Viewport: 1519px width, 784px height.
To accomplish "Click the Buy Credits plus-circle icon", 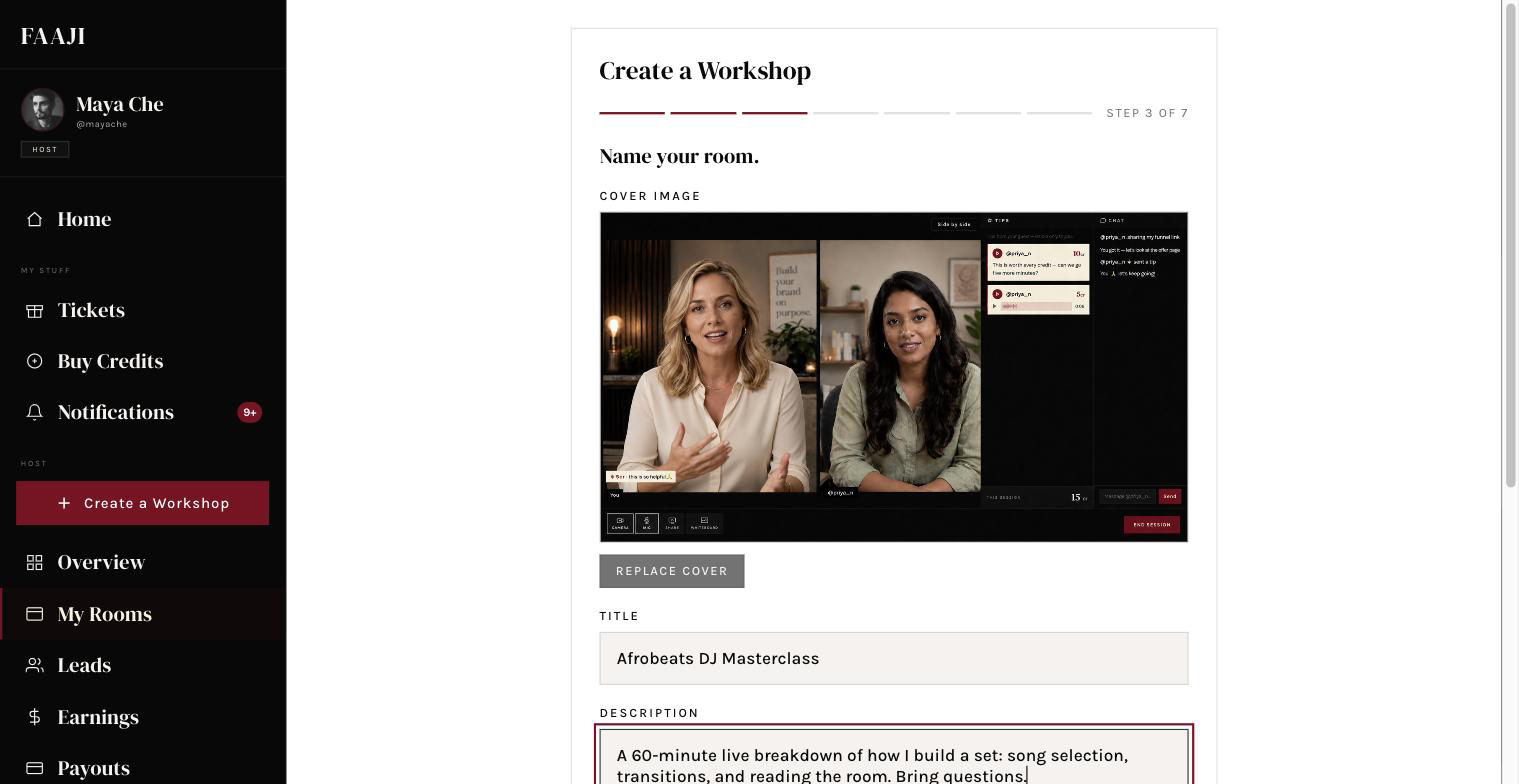I will pyautogui.click(x=35, y=361).
